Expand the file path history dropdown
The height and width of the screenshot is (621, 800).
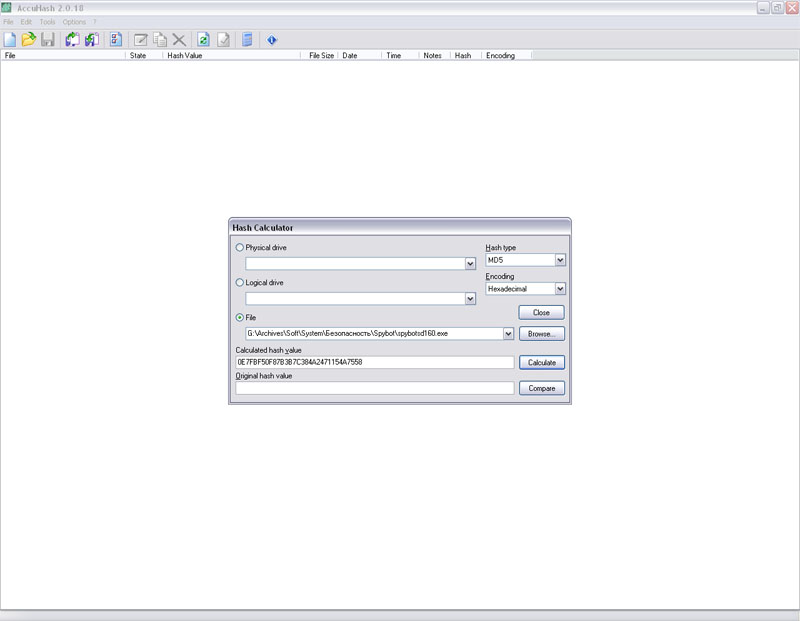pyautogui.click(x=508, y=334)
